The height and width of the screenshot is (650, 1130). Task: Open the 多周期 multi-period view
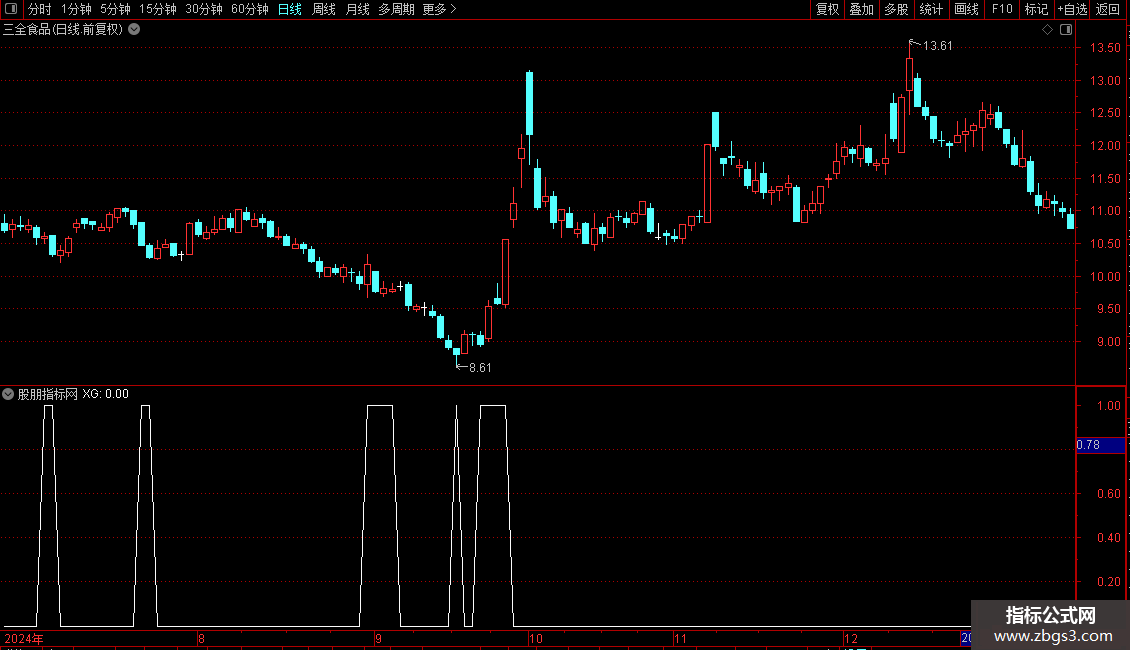(x=396, y=9)
